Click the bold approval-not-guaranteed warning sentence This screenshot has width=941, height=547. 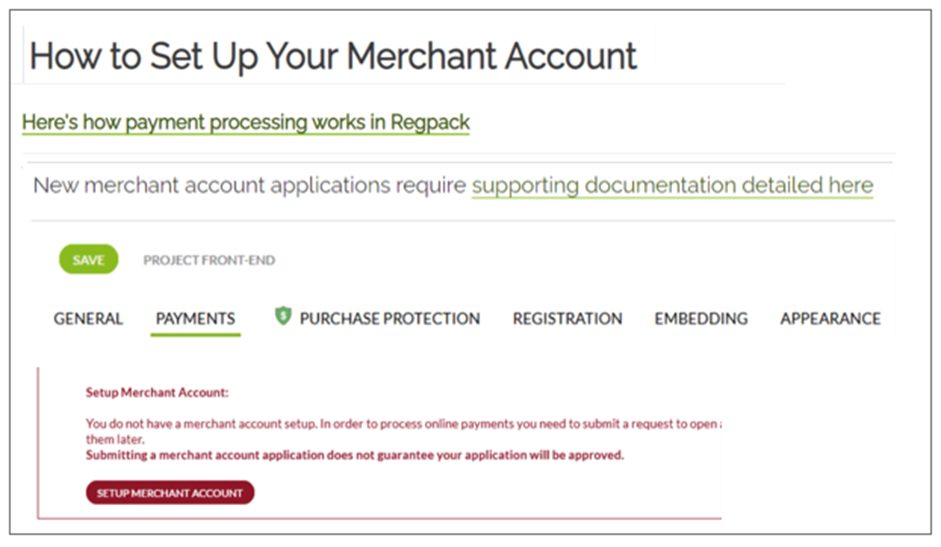[x=354, y=455]
